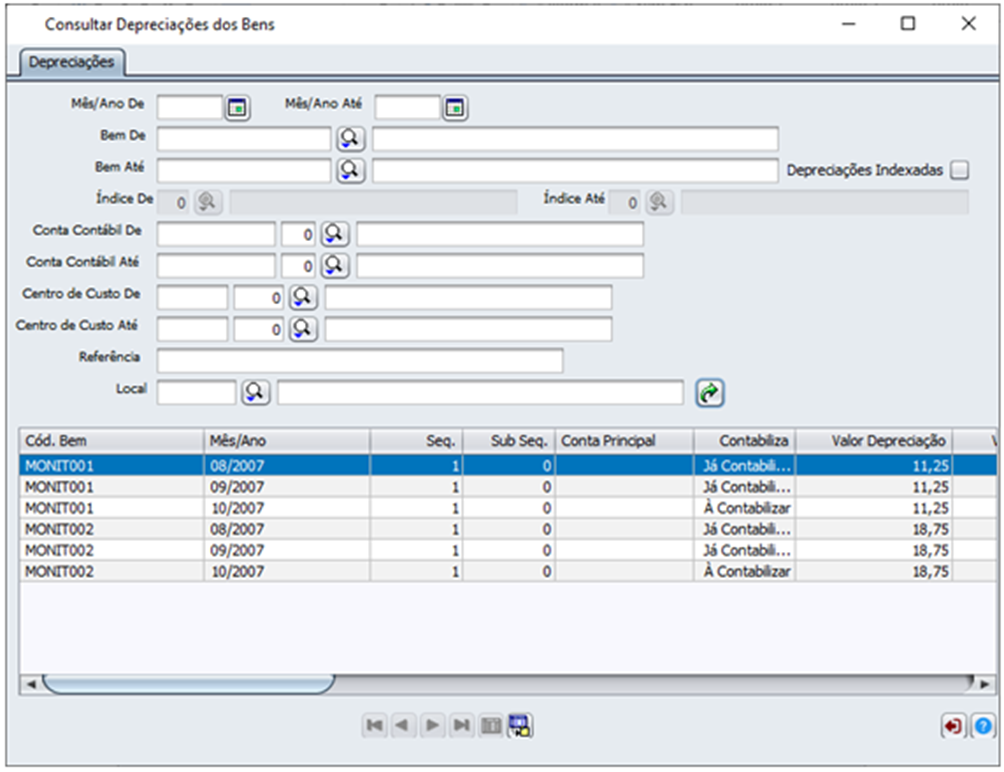Click the horizontal scrollbar thumb of grid
The height and width of the screenshot is (772, 1004).
188,684
